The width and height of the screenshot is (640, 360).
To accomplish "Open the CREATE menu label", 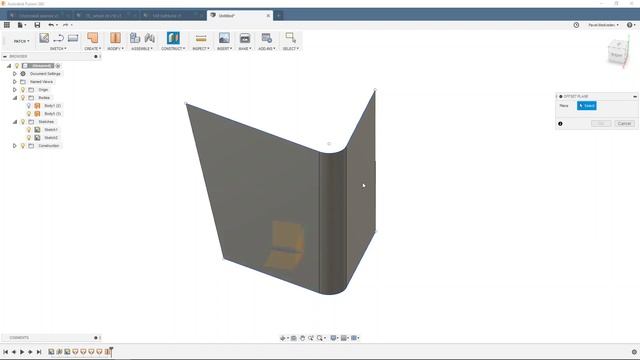I will [x=93, y=49].
